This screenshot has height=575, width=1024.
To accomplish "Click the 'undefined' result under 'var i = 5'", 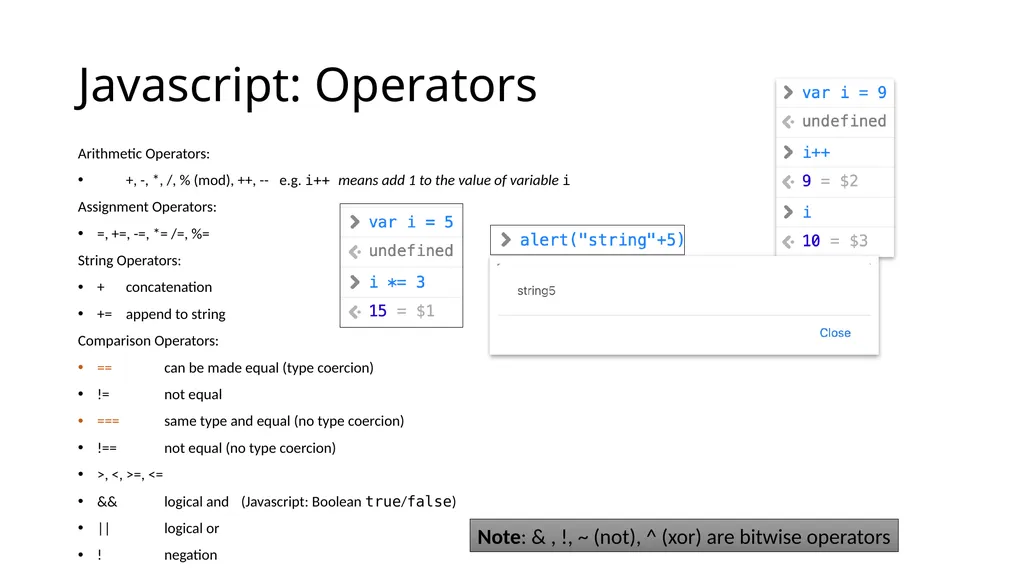I will pos(411,251).
